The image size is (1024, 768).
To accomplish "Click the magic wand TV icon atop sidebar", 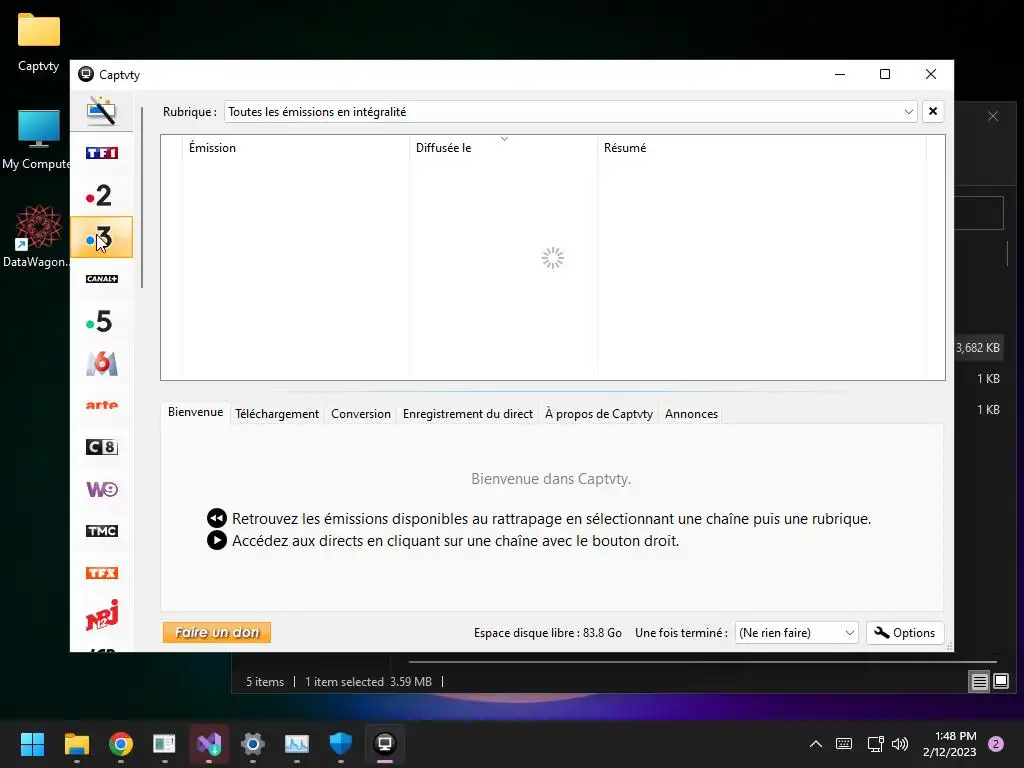I will point(102,111).
